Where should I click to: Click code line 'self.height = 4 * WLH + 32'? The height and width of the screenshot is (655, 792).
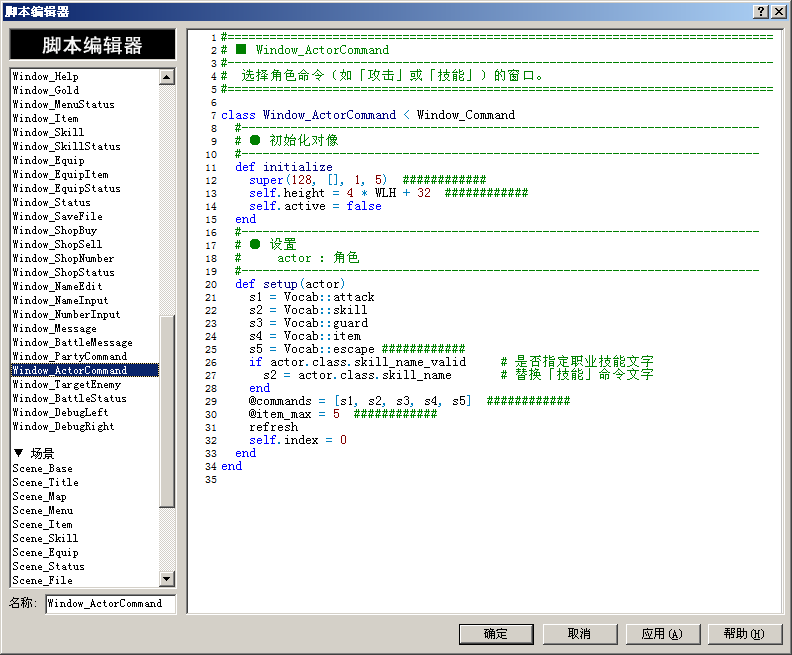pos(340,193)
